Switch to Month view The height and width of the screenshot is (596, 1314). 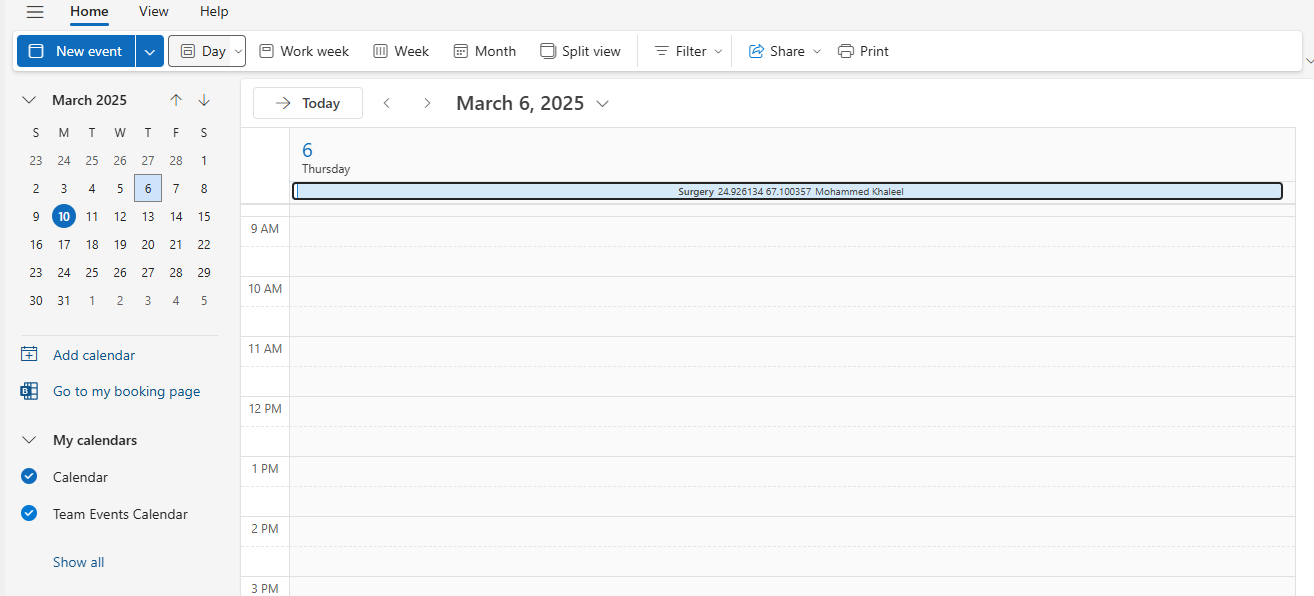click(484, 51)
